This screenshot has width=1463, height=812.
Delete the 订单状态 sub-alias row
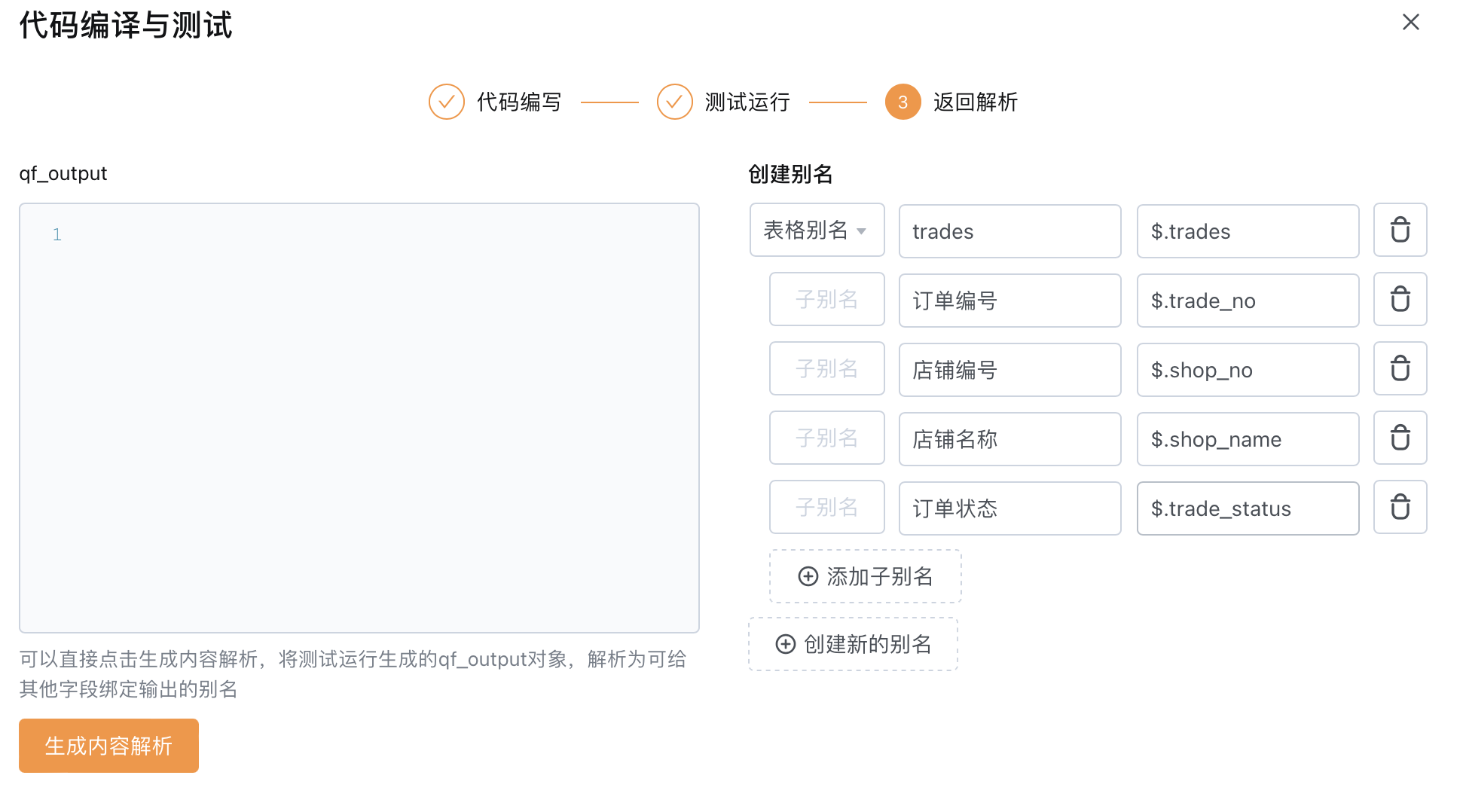pos(1400,507)
